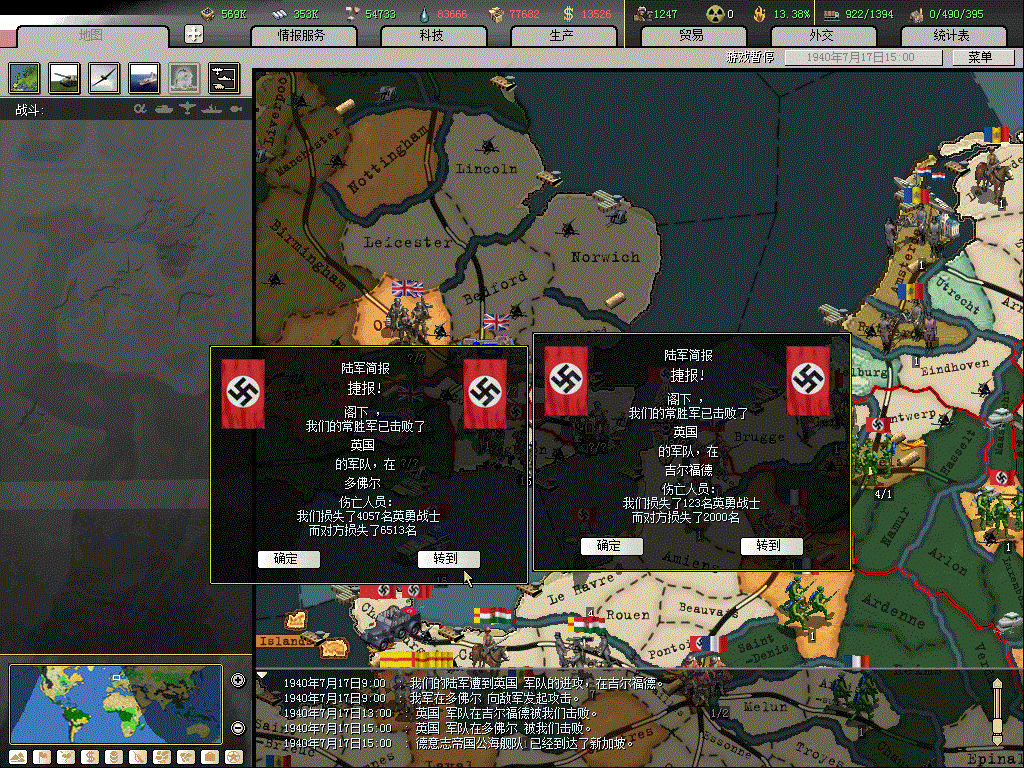Open the 科技 technology tab
The height and width of the screenshot is (768, 1024).
[x=432, y=35]
